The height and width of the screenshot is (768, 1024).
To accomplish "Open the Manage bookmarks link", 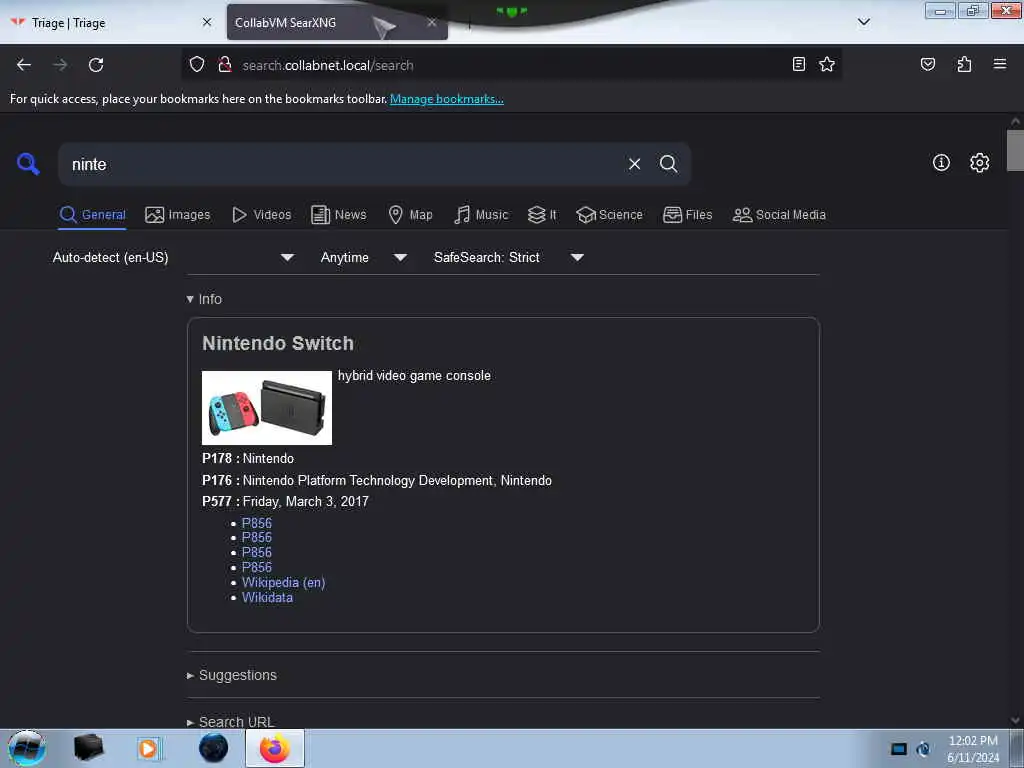I will (x=447, y=99).
